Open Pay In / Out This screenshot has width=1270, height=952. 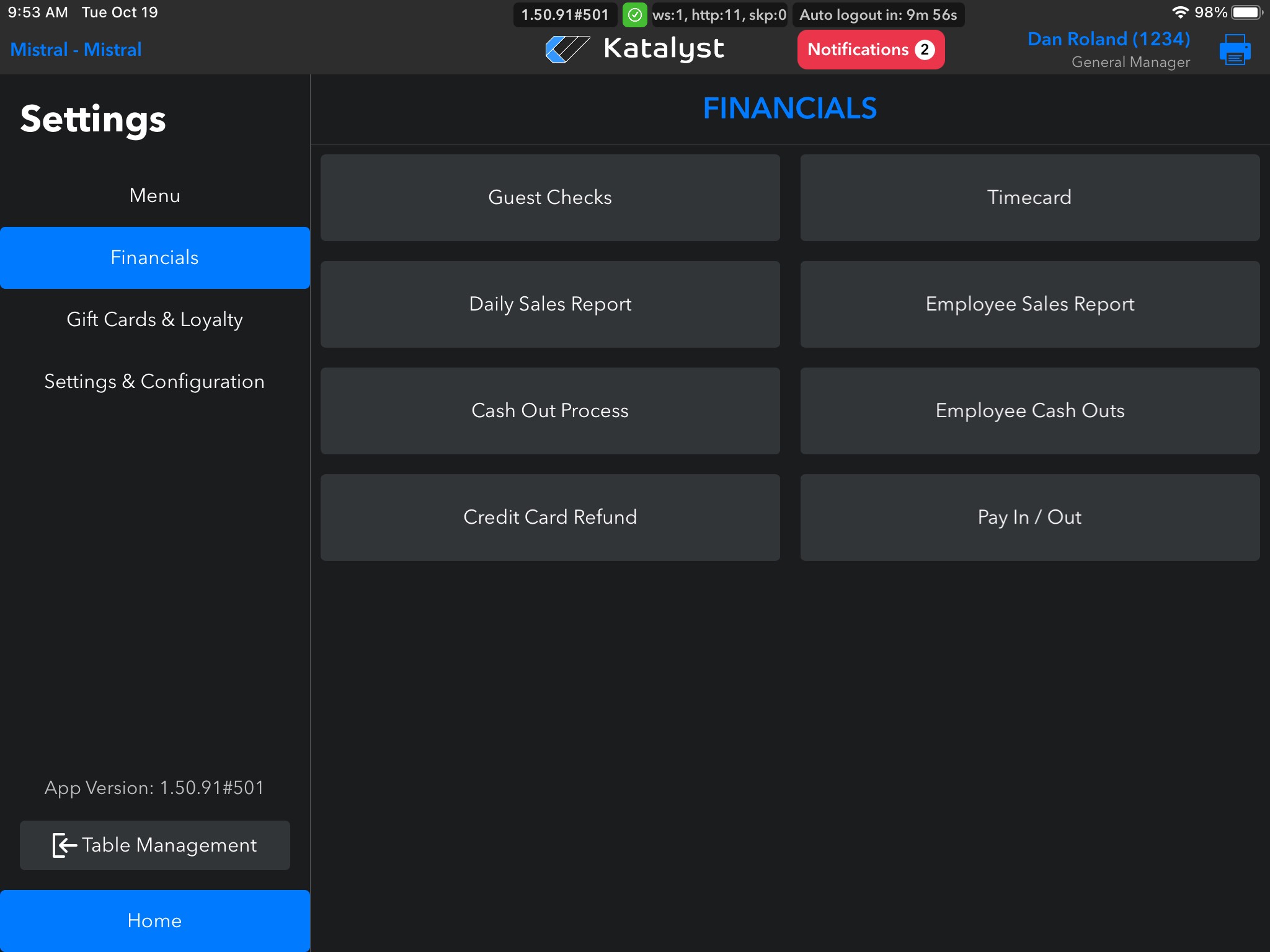[1029, 518]
